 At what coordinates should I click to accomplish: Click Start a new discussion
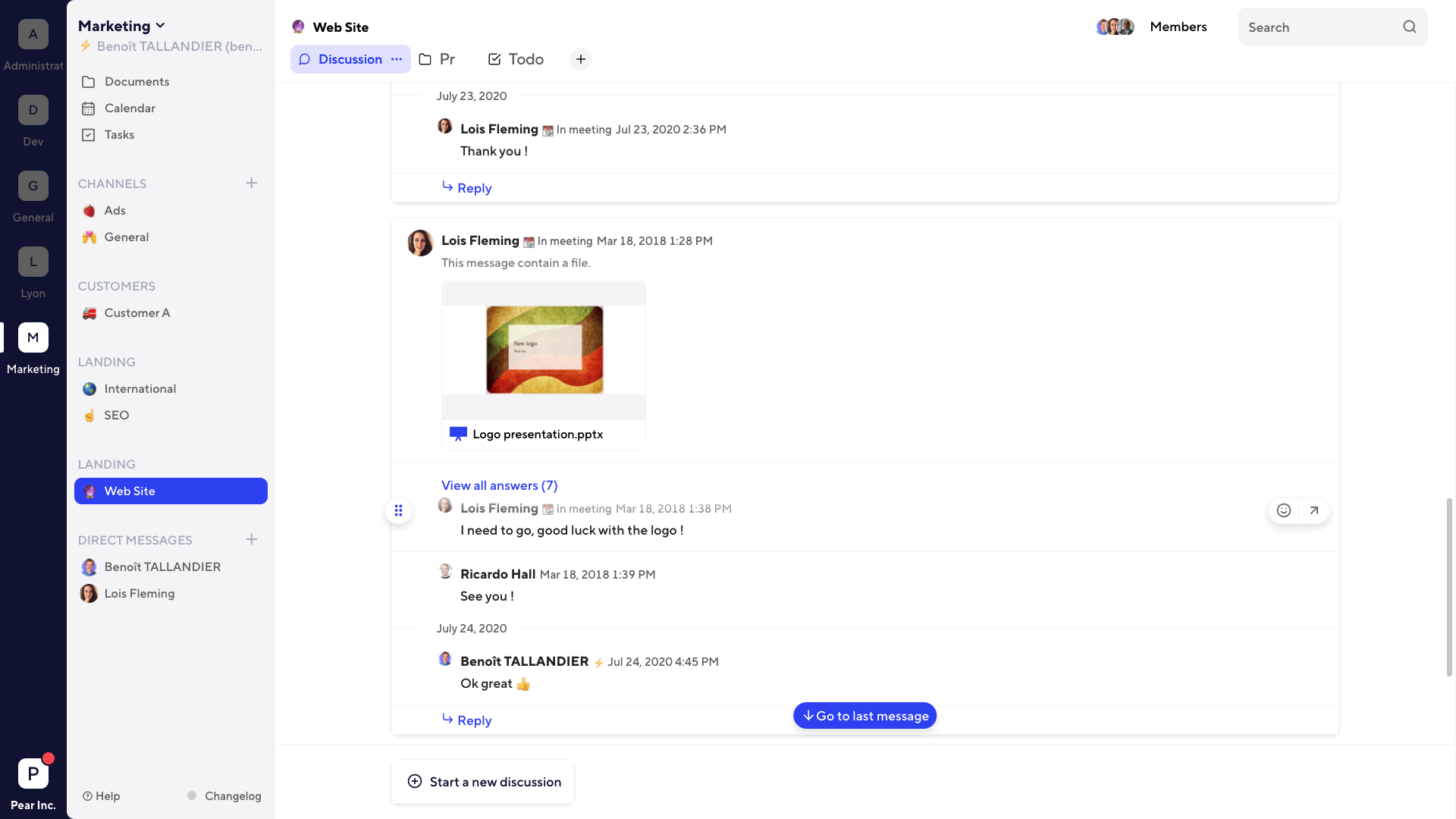[x=482, y=781]
